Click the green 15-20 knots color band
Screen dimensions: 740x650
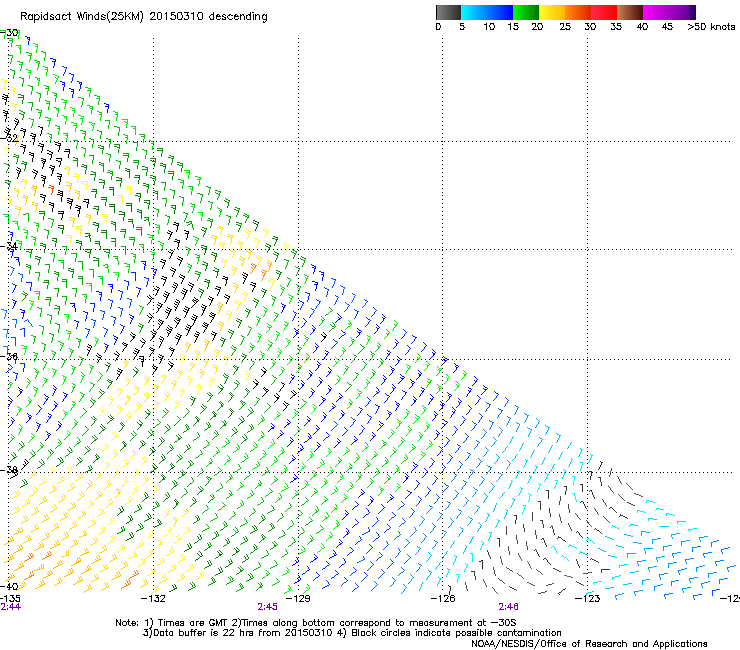pyautogui.click(x=526, y=12)
